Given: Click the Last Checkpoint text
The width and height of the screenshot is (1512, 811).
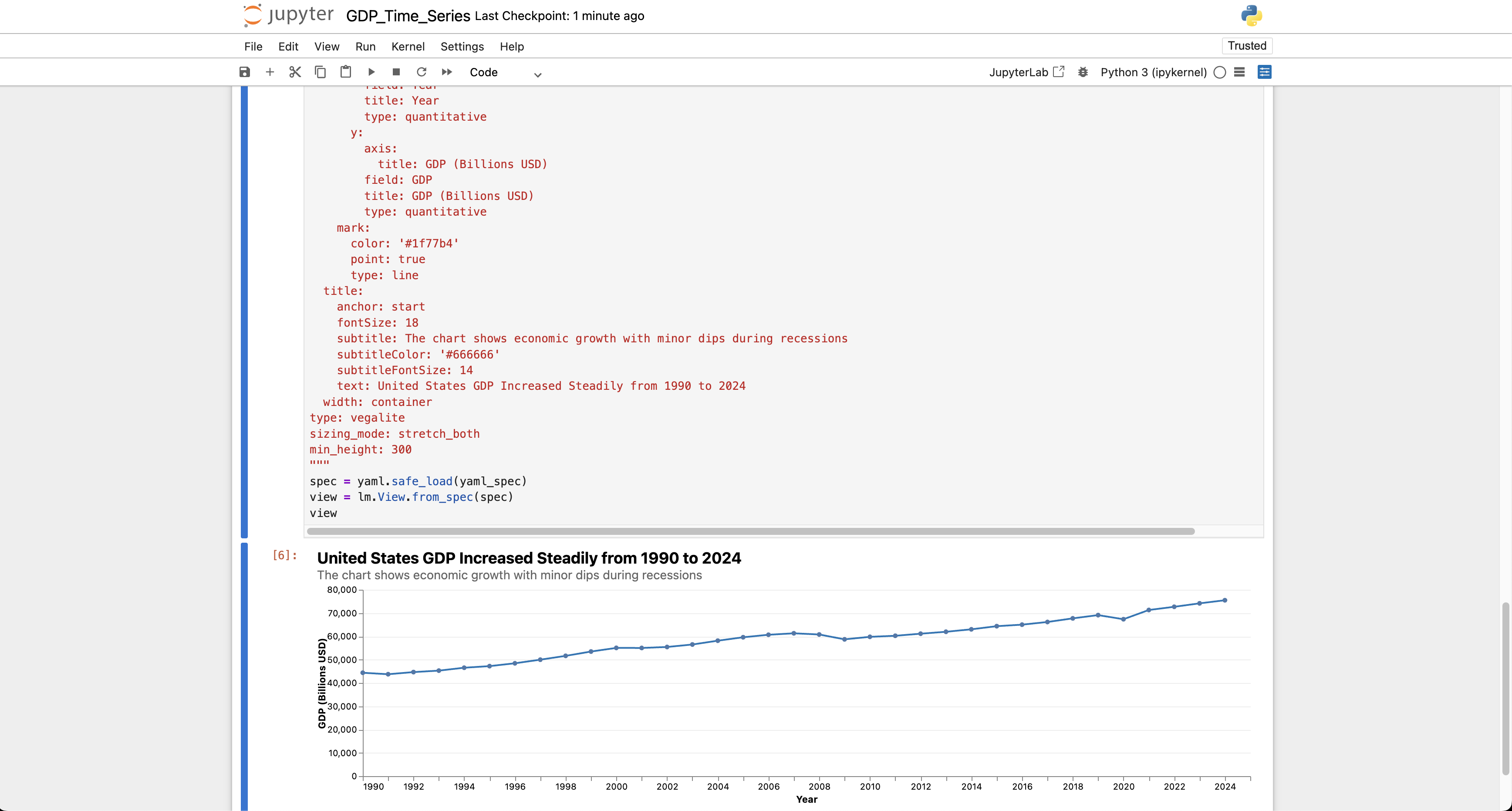Looking at the screenshot, I should 559,16.
